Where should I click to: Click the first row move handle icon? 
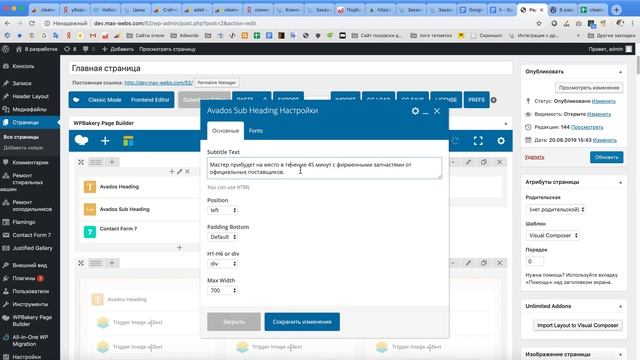[81, 162]
